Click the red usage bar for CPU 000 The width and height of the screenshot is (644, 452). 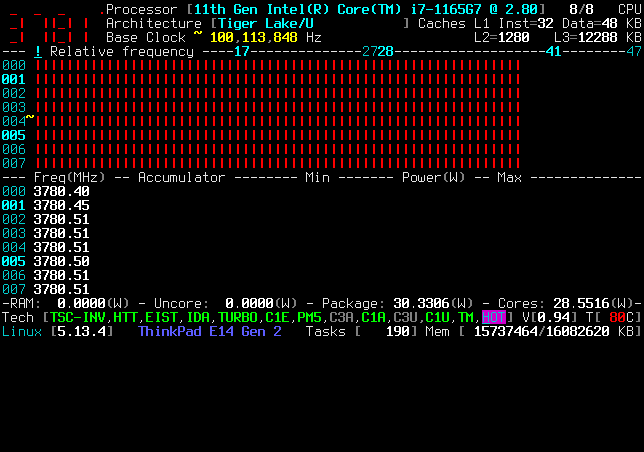click(278, 66)
